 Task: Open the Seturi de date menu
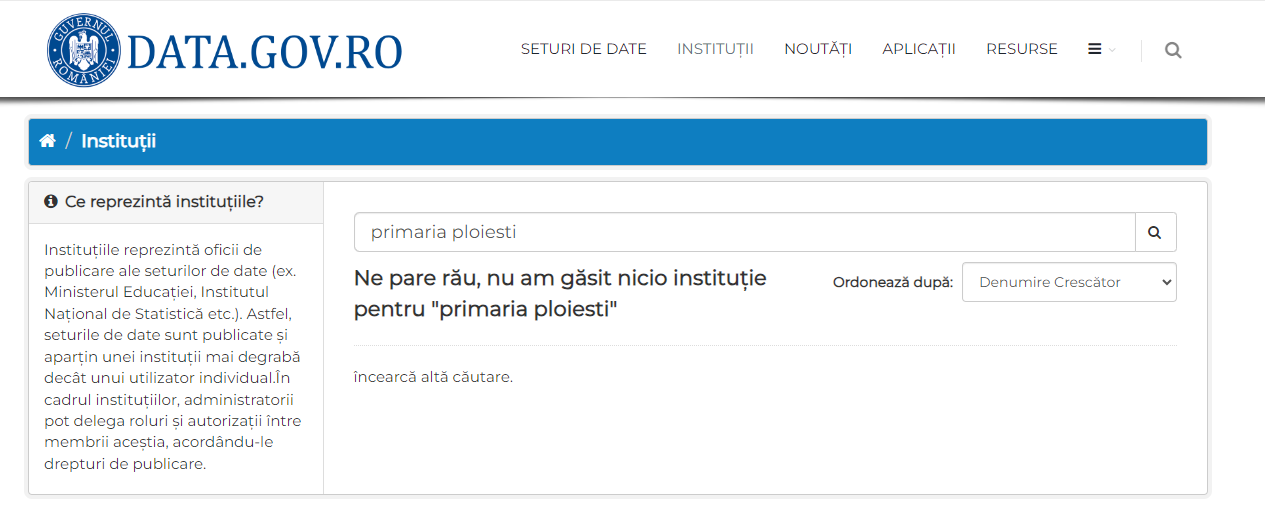583,49
